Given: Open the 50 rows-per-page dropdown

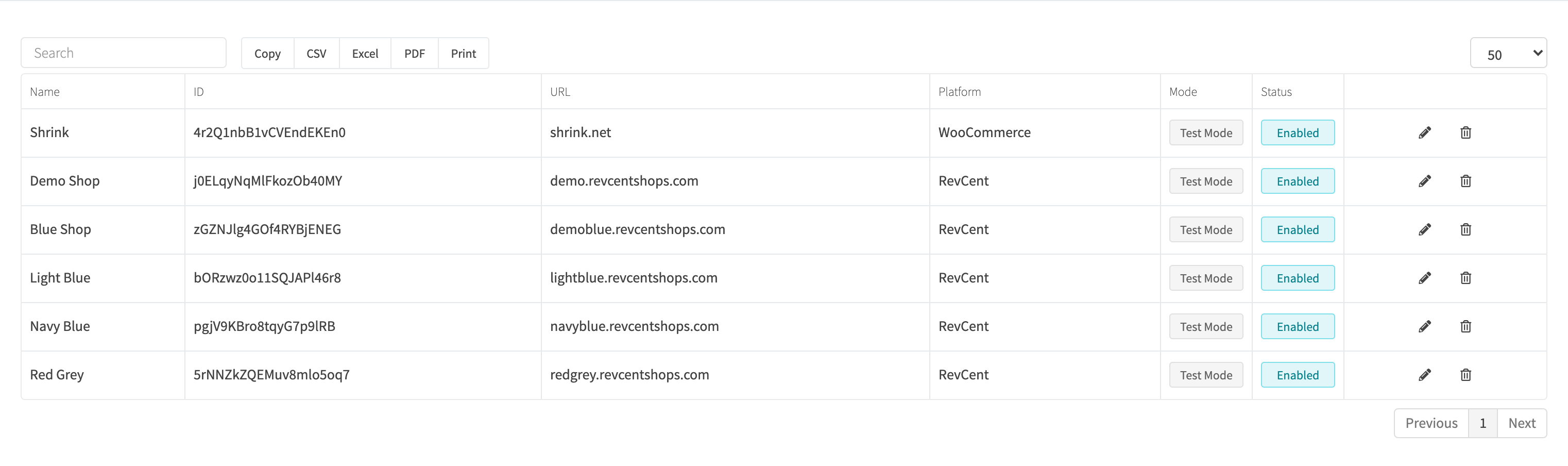Looking at the screenshot, I should click(x=1508, y=54).
